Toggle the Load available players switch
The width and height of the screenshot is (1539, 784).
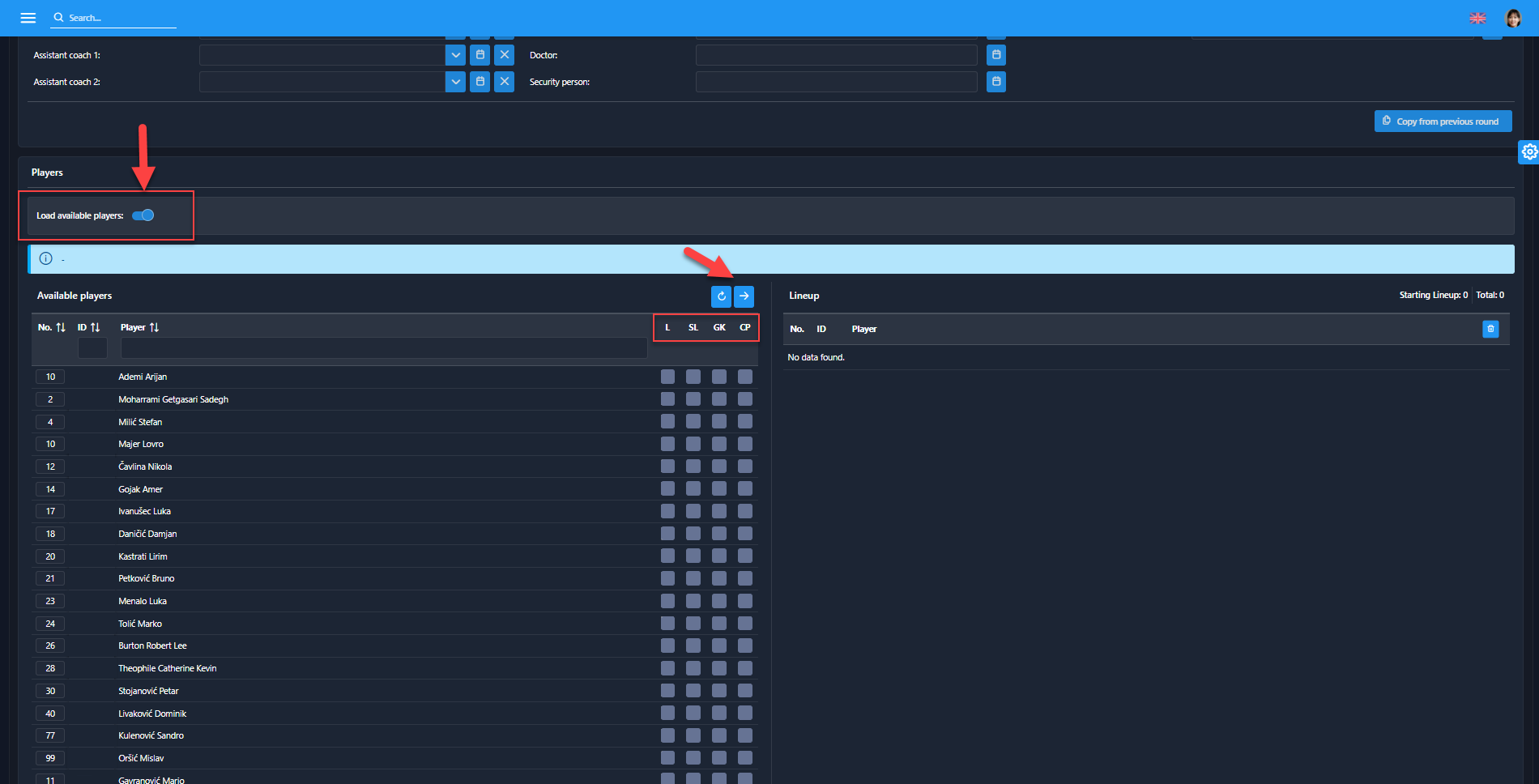tap(143, 215)
